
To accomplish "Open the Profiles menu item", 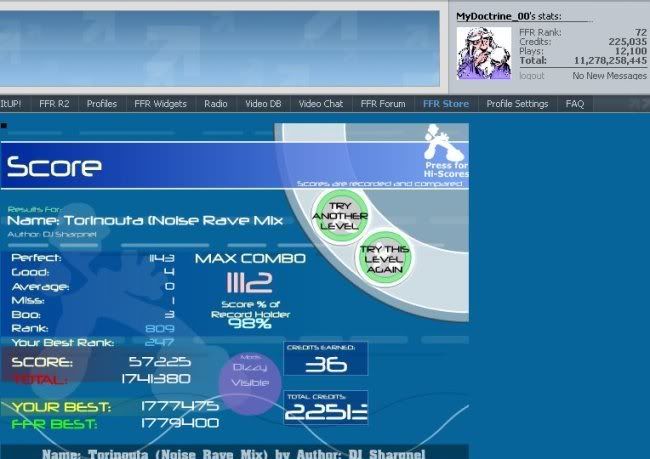I will [x=101, y=103].
